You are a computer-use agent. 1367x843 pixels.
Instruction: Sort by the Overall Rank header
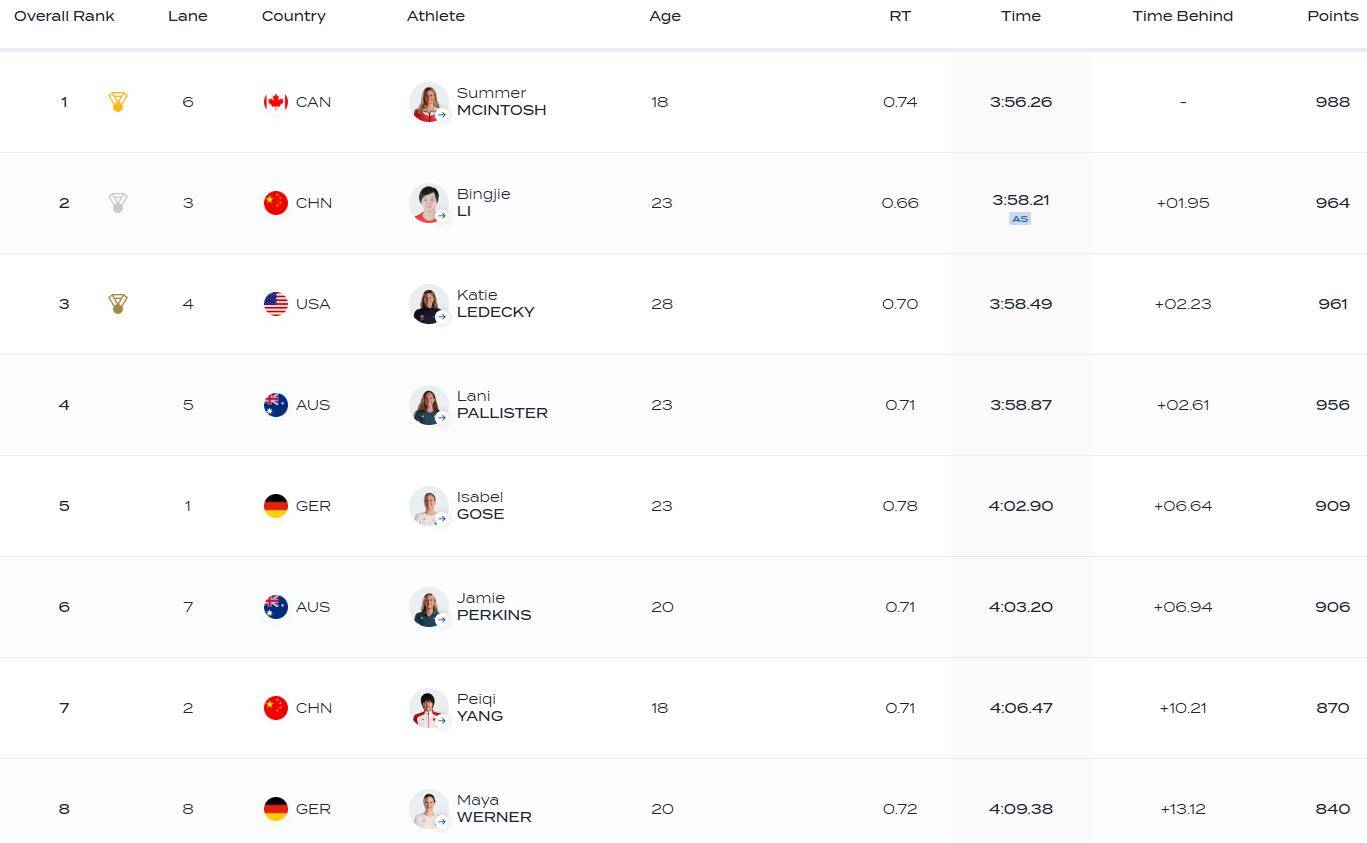[64, 16]
